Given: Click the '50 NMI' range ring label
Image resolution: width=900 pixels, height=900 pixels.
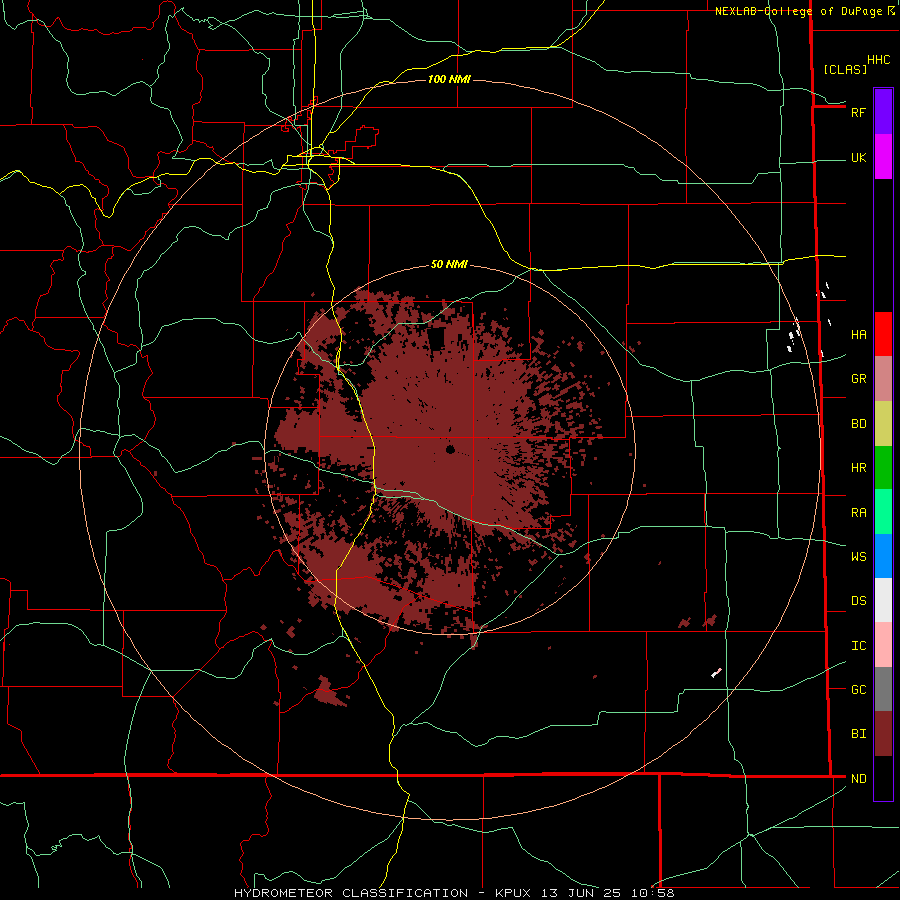Looking at the screenshot, I should pos(449,265).
